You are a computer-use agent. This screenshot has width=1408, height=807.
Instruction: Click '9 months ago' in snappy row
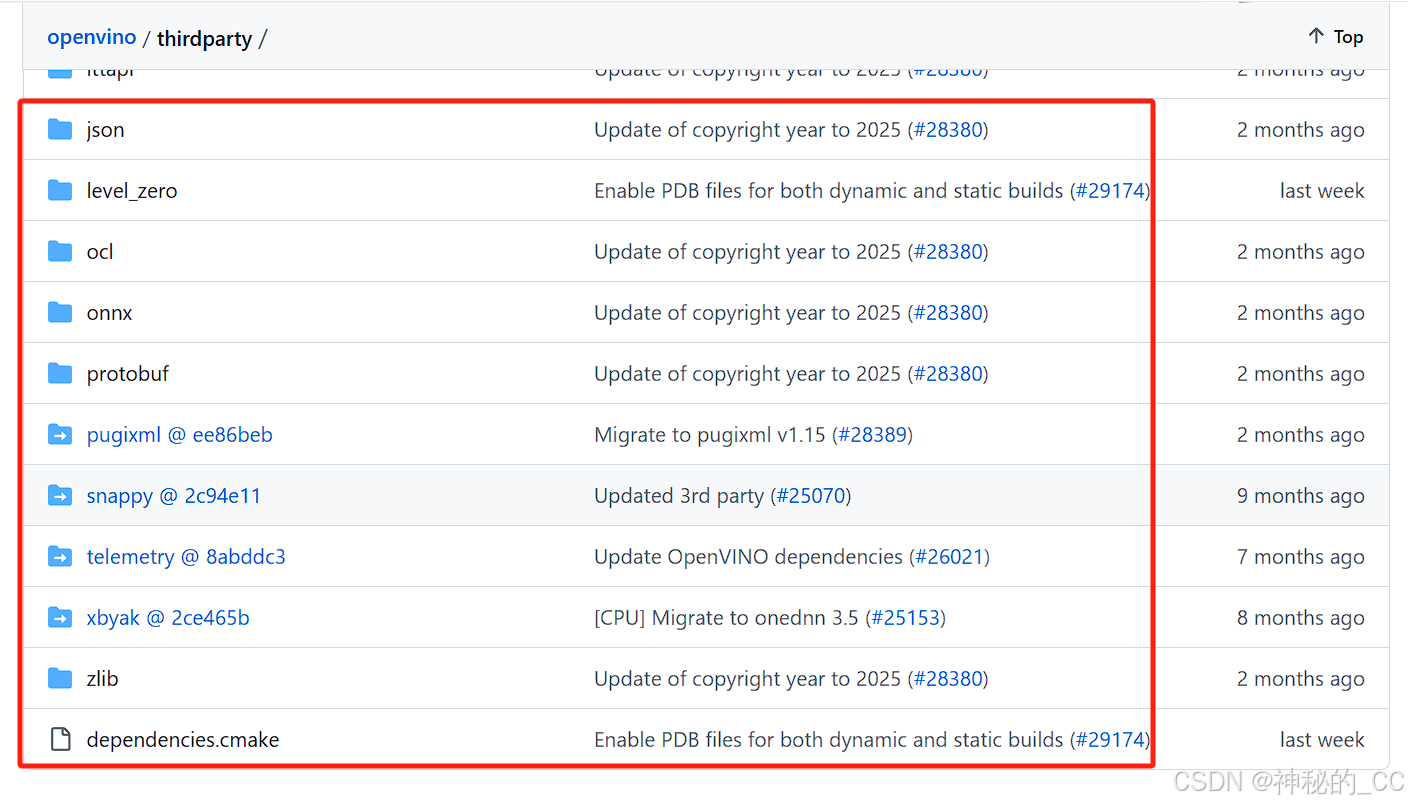1300,496
